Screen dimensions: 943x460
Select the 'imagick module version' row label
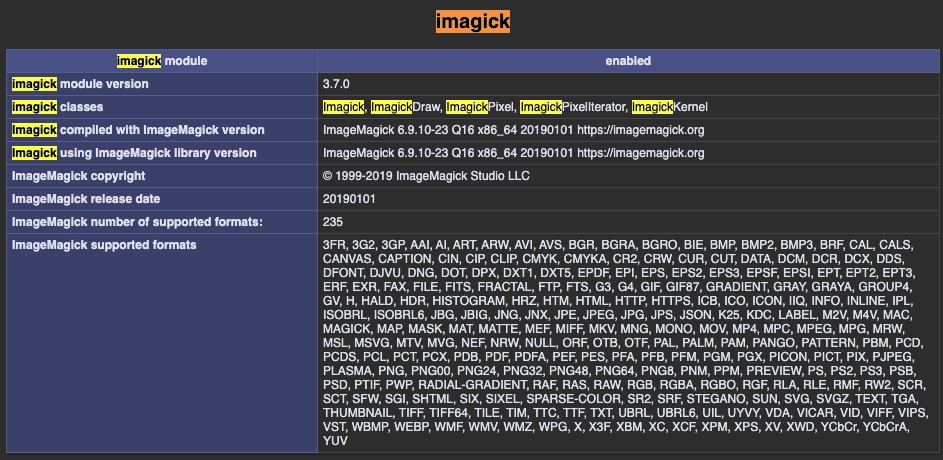tap(80, 84)
